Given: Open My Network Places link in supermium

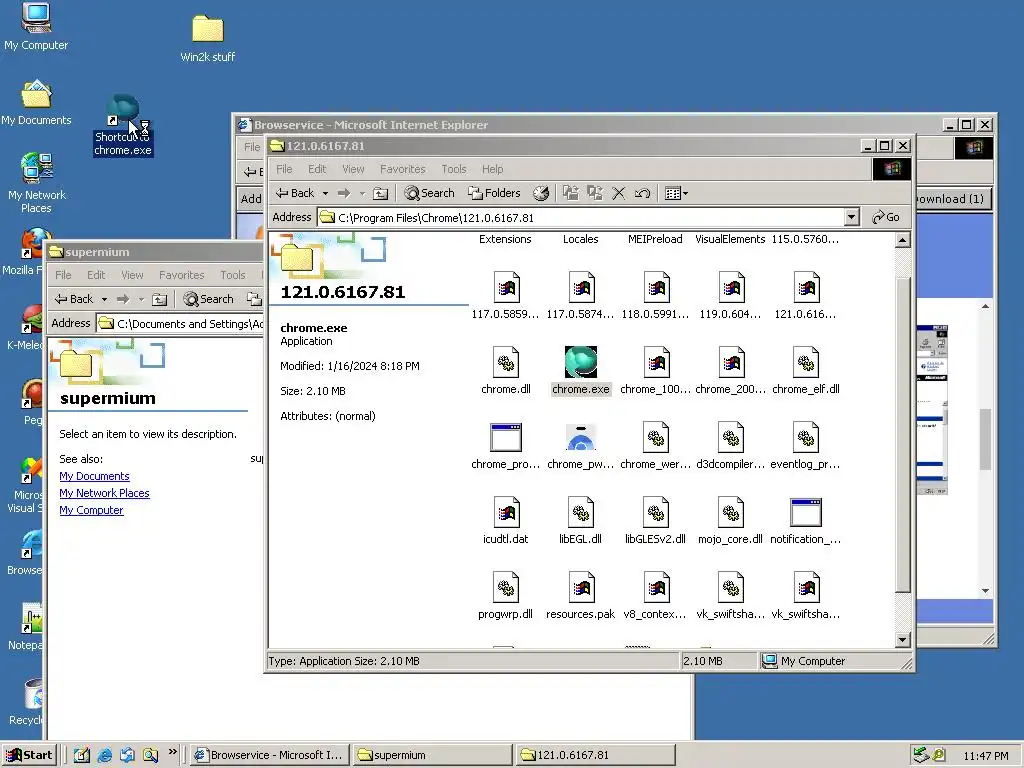Looking at the screenshot, I should [x=104, y=493].
